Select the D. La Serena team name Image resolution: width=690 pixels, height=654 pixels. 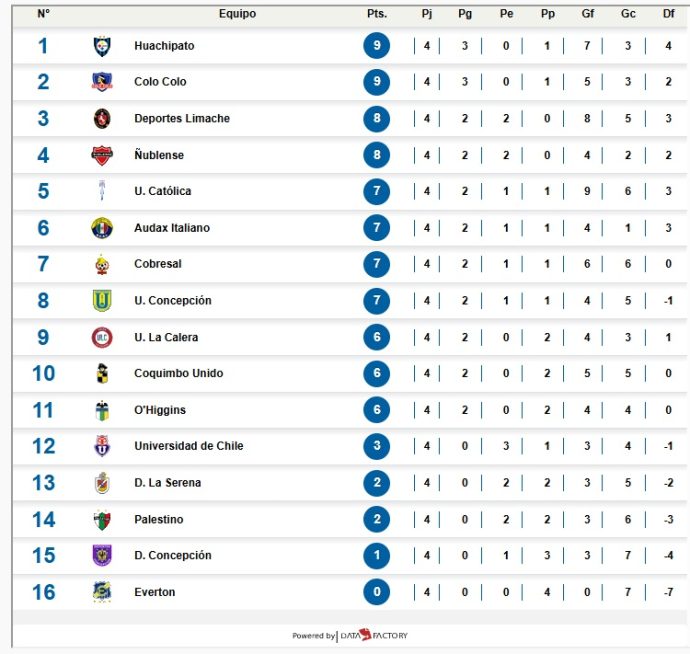(168, 483)
